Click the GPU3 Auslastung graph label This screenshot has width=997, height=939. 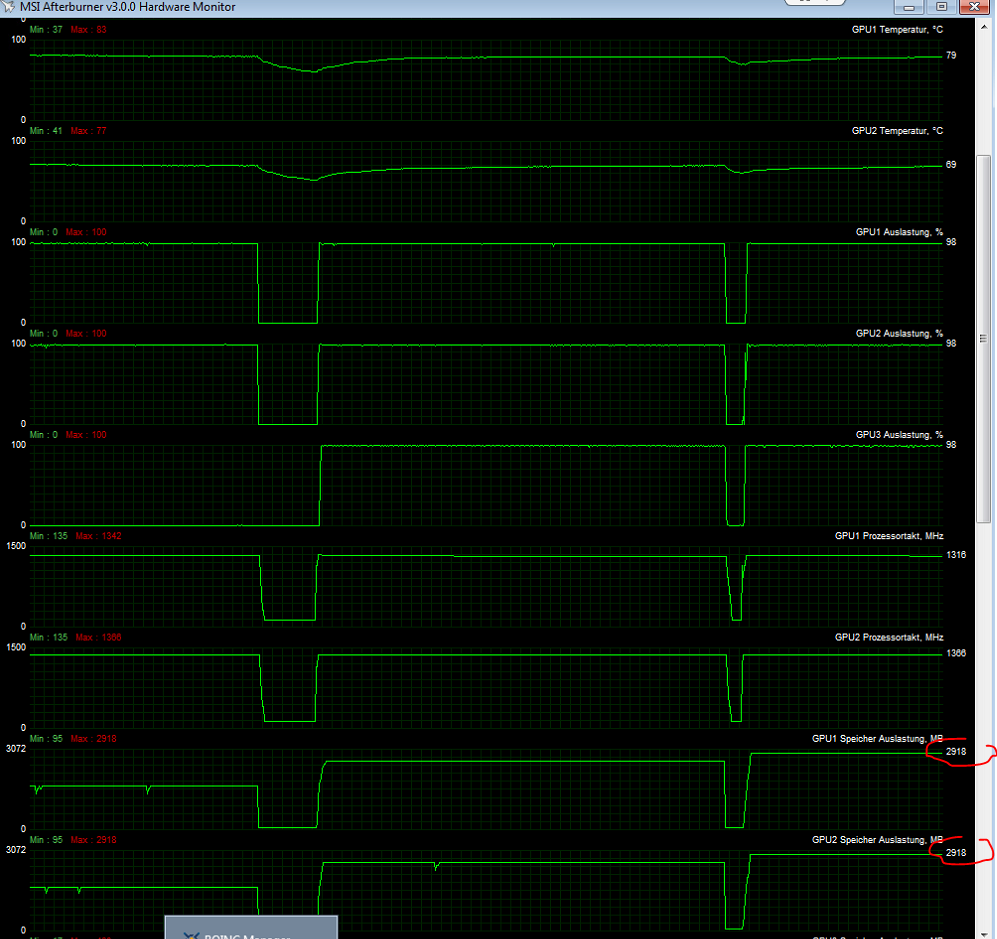[898, 435]
